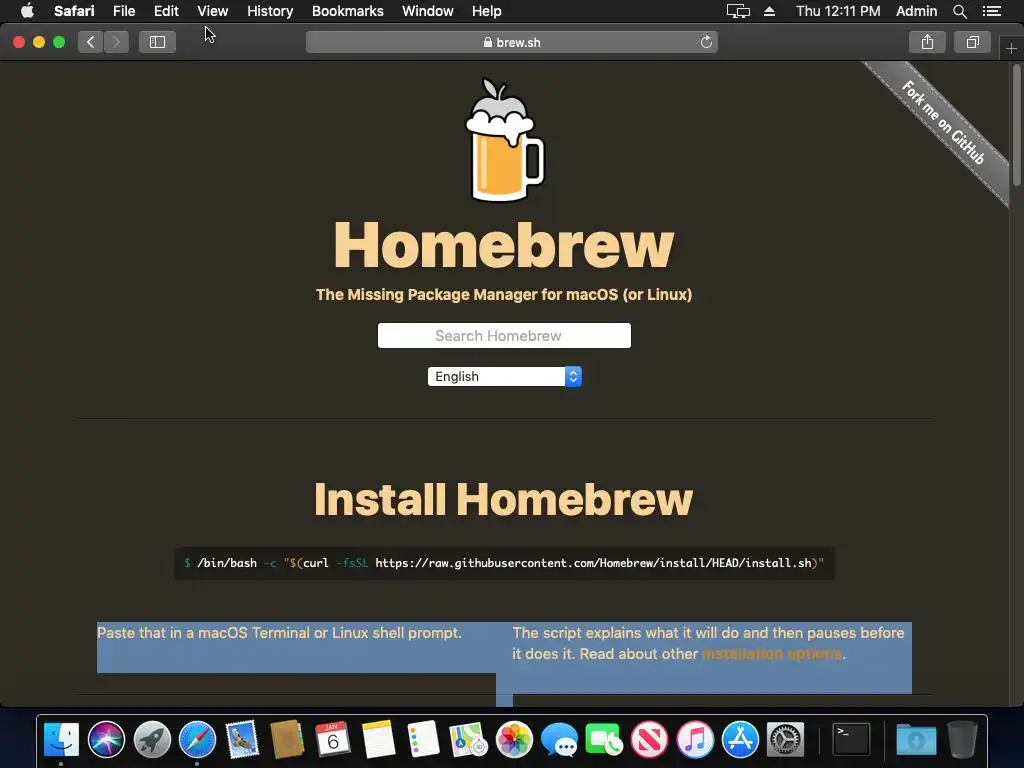Open Downloads folder in Dock

click(x=916, y=740)
